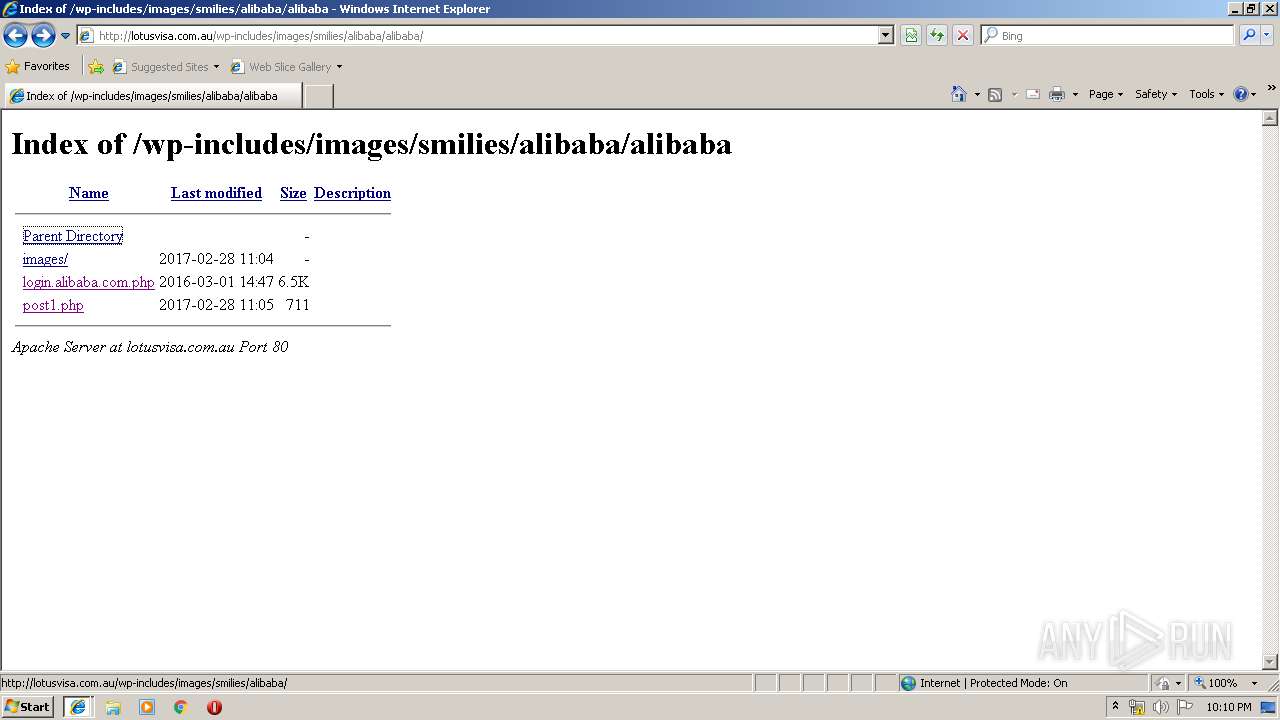Viewport: 1280px width, 720px height.
Task: Open the Favorites star button
Action: tap(38, 66)
